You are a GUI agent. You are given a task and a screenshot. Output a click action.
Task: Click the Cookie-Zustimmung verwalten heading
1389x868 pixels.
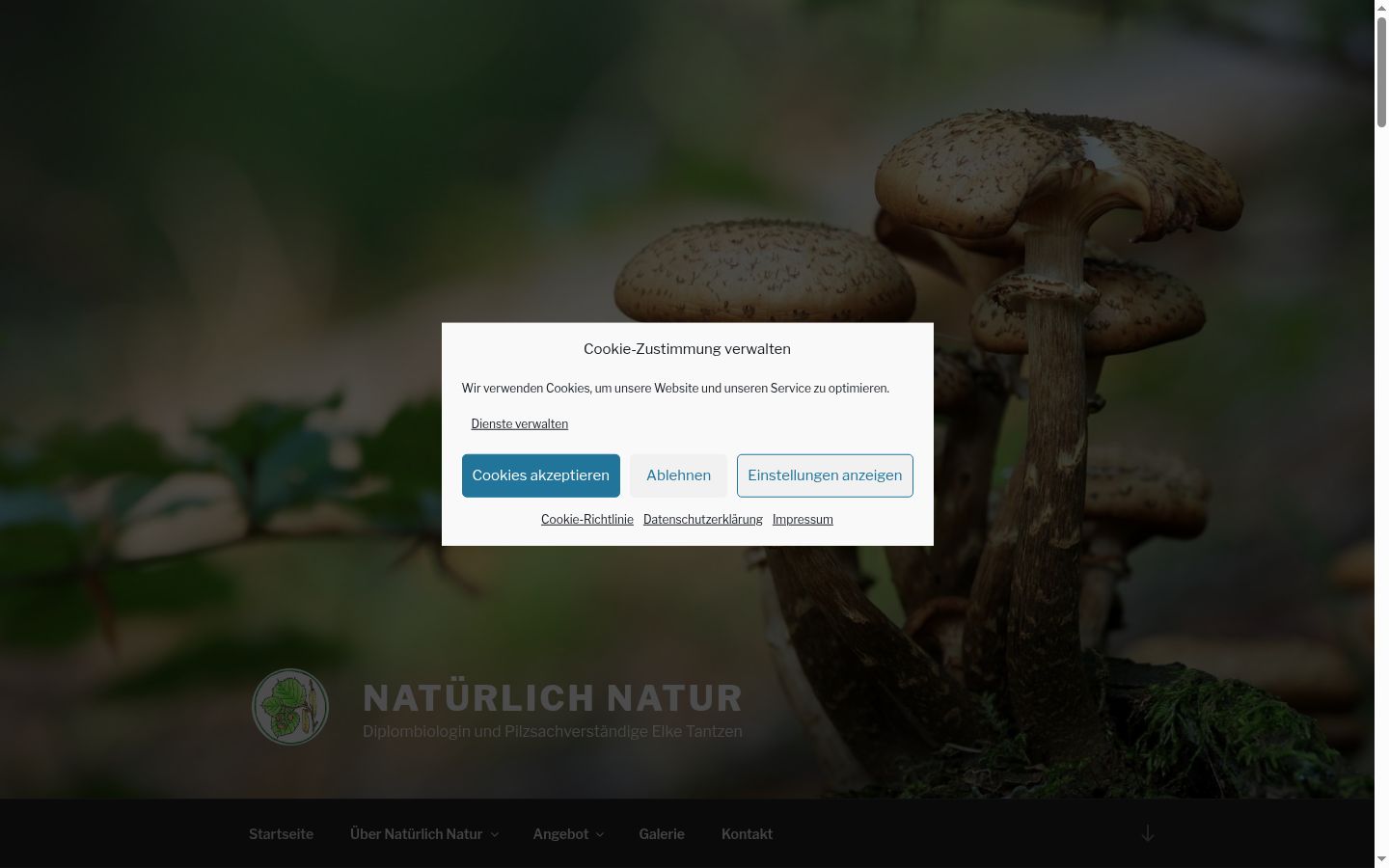tap(687, 349)
